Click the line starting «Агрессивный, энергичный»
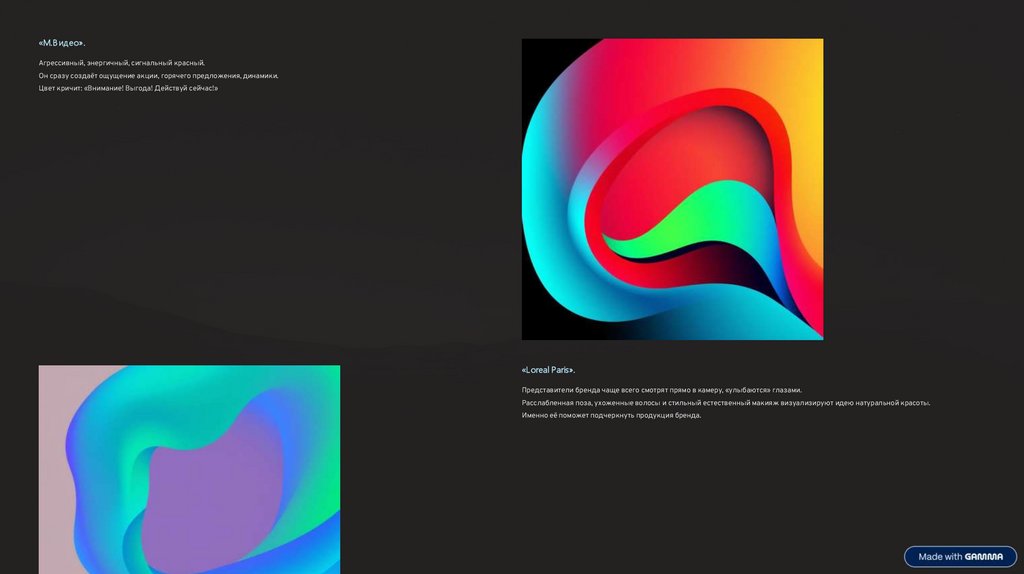 [121, 63]
